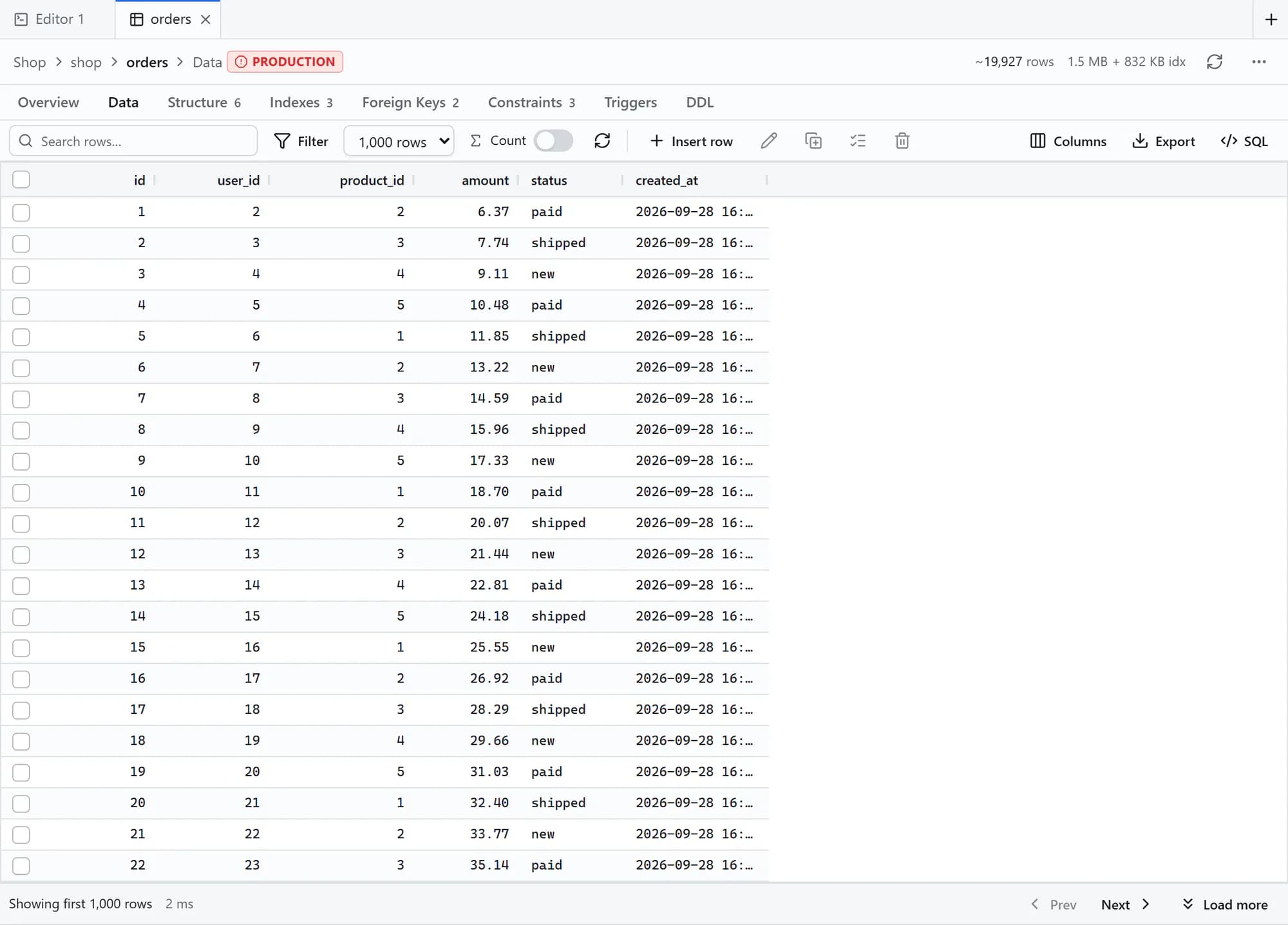Tick the checkbox for row id 22
Screen dimensions: 1288x925
[x=21, y=866]
